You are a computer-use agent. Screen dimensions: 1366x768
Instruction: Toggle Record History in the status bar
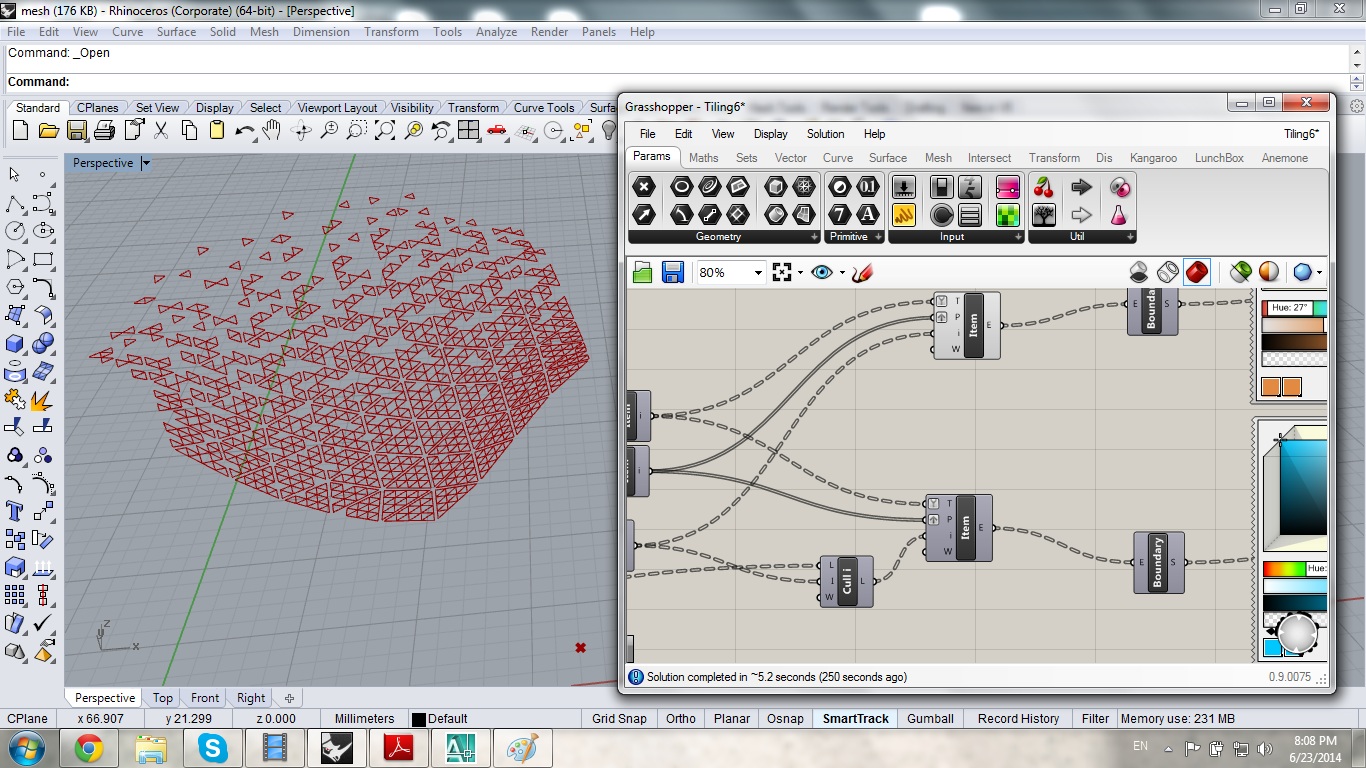click(x=1018, y=718)
